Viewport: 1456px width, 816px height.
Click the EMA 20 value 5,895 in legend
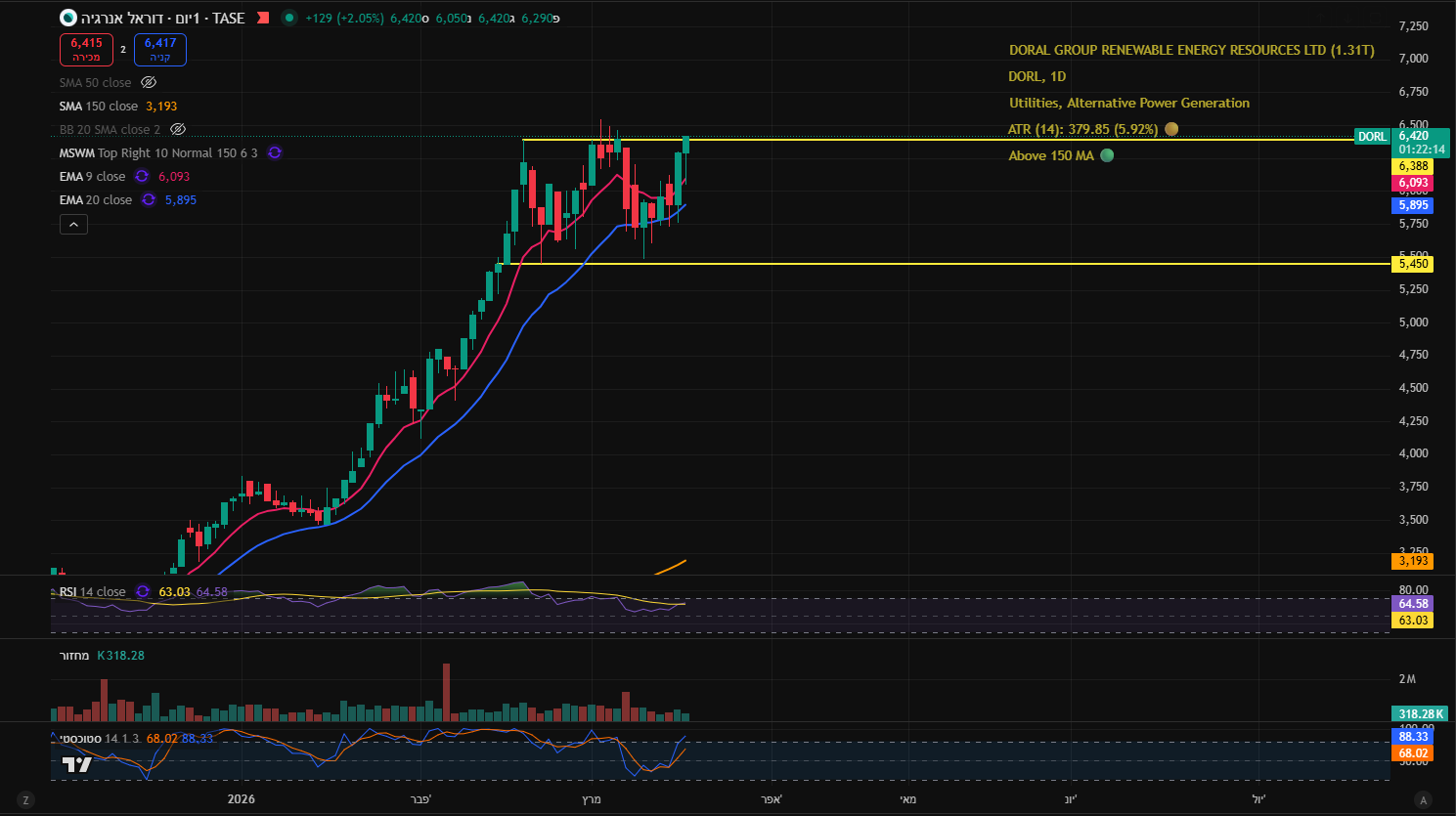(x=181, y=199)
